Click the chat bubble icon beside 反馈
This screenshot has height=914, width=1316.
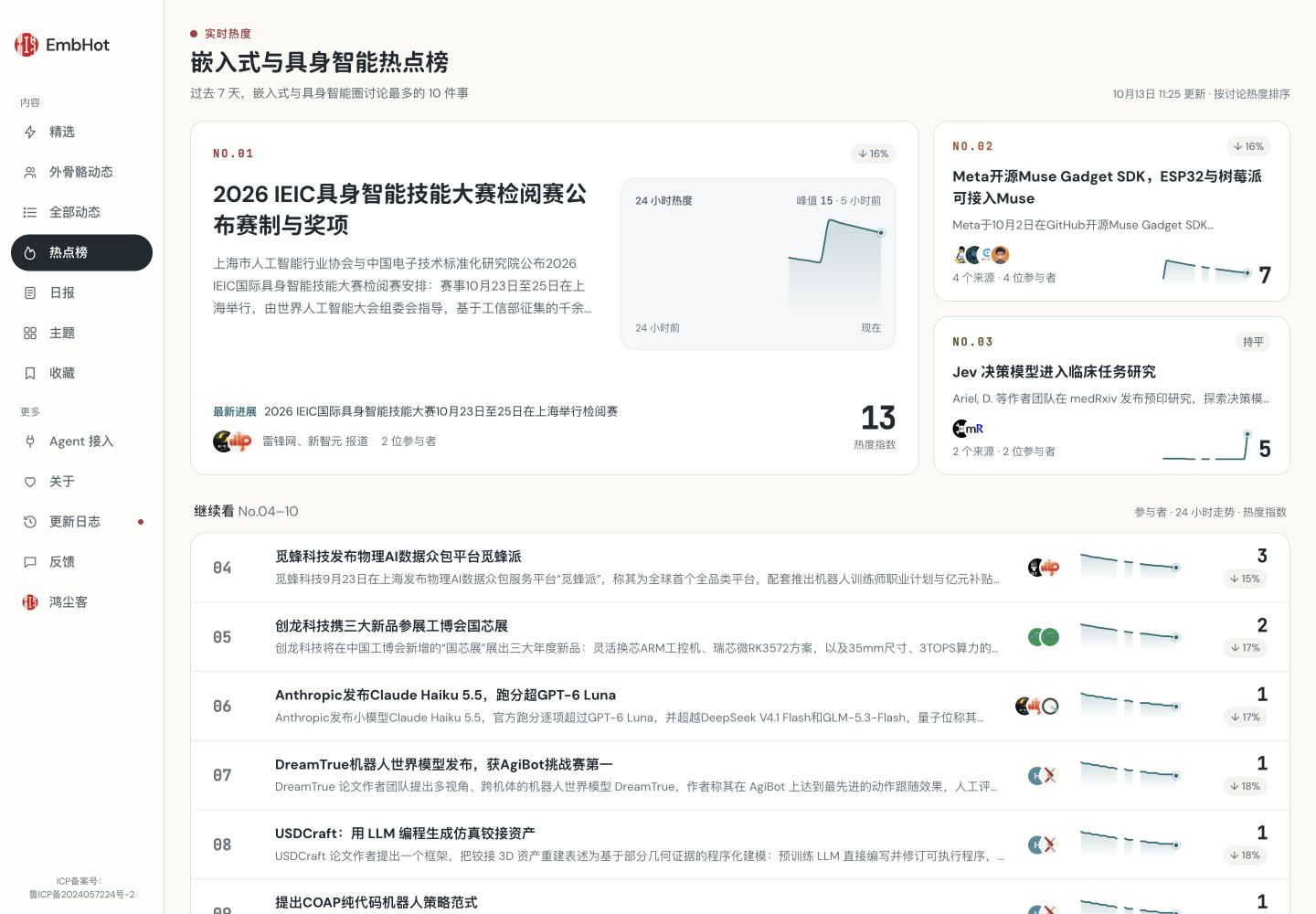(30, 562)
